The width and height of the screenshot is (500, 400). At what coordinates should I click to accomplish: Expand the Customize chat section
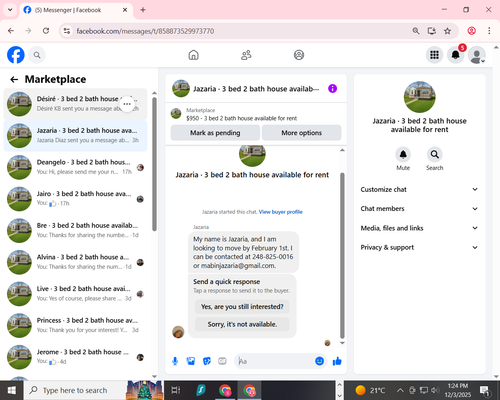[419, 189]
